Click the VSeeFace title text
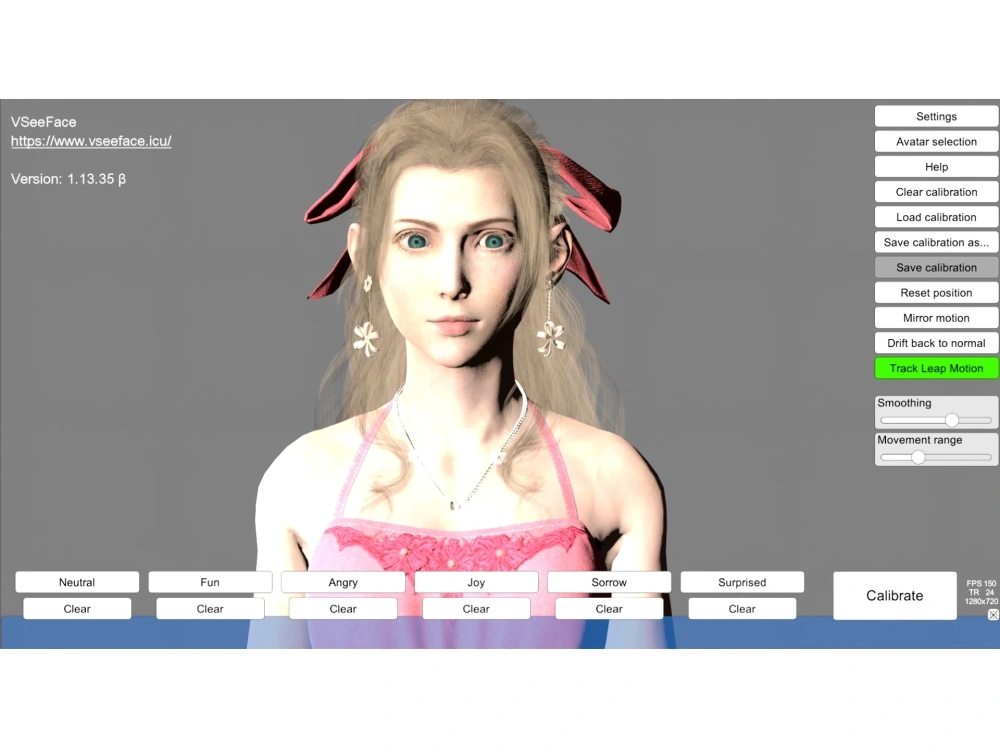This screenshot has width=1000, height=750. pyautogui.click(x=43, y=122)
